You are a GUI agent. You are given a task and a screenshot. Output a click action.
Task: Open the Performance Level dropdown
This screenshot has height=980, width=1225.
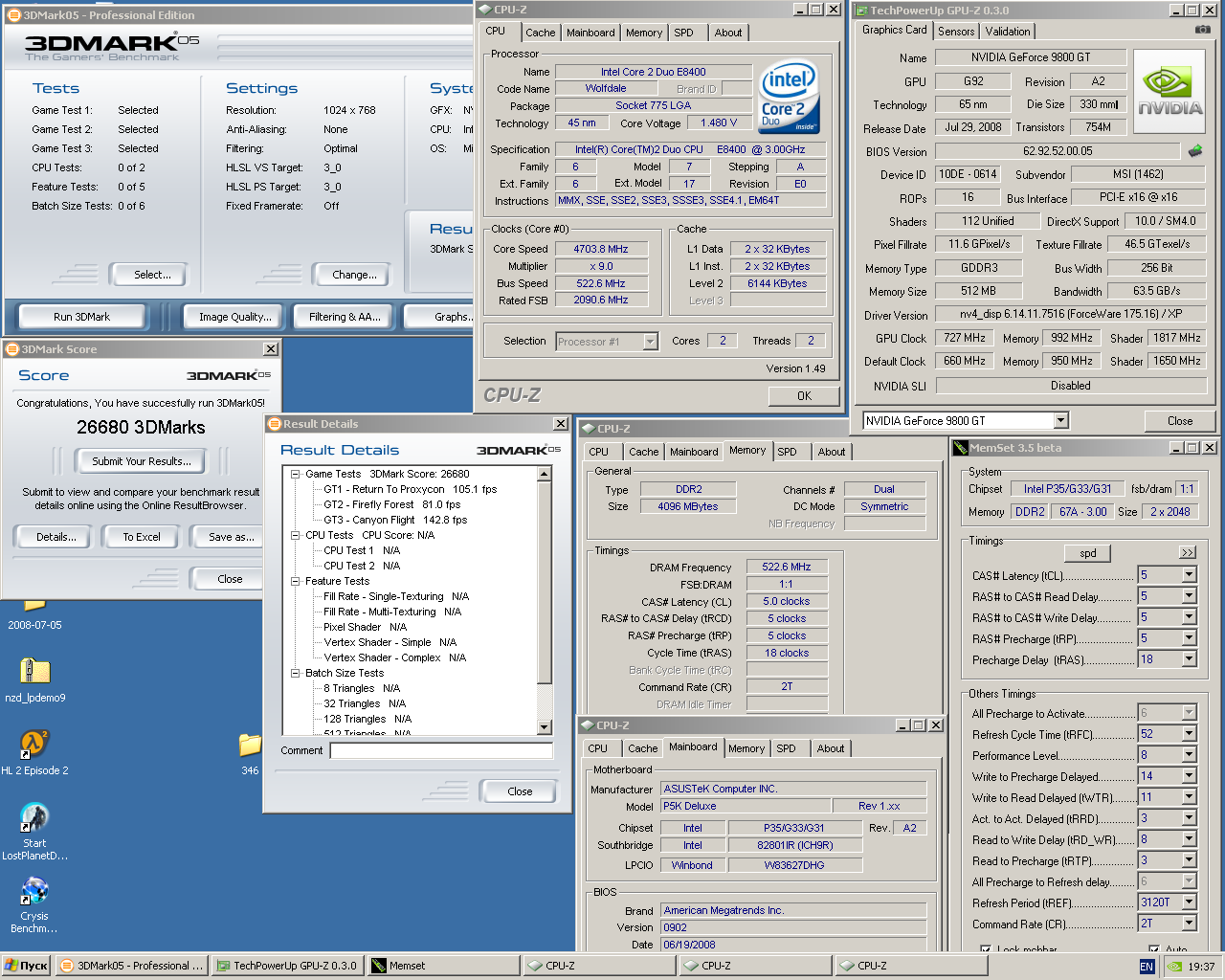1189,755
